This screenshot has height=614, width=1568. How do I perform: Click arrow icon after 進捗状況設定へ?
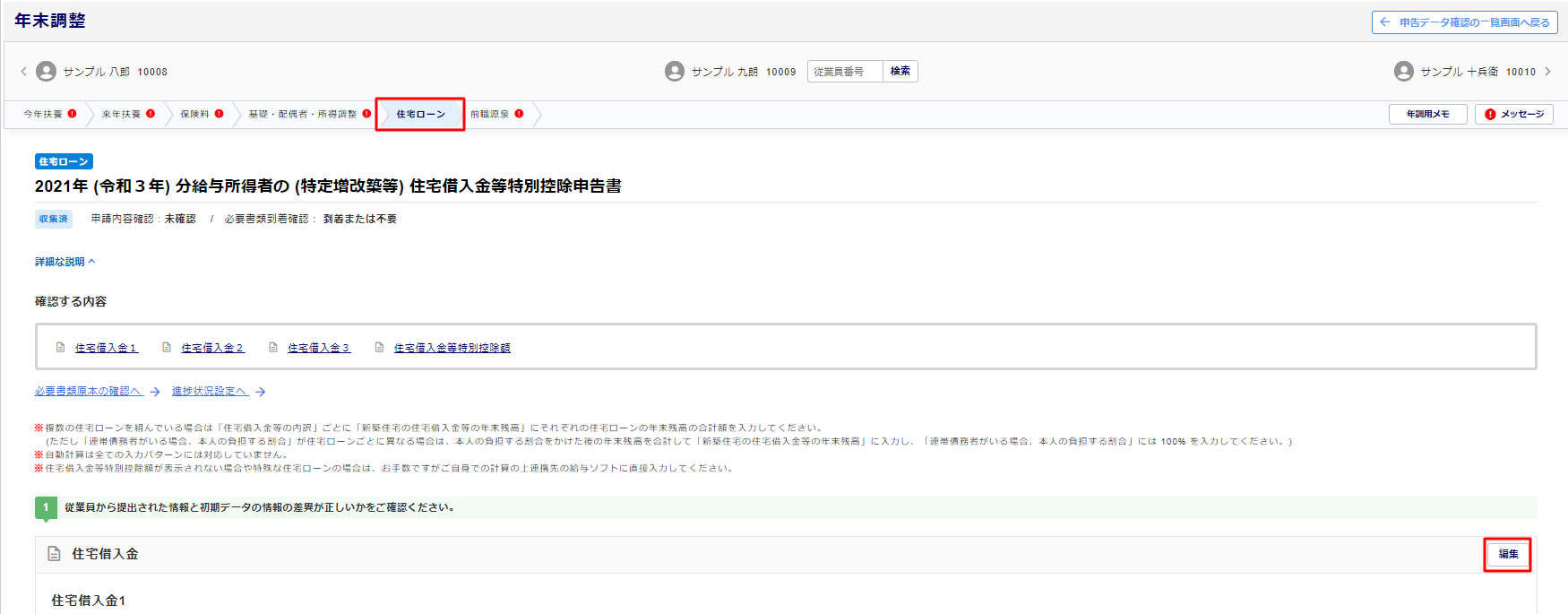tap(260, 392)
